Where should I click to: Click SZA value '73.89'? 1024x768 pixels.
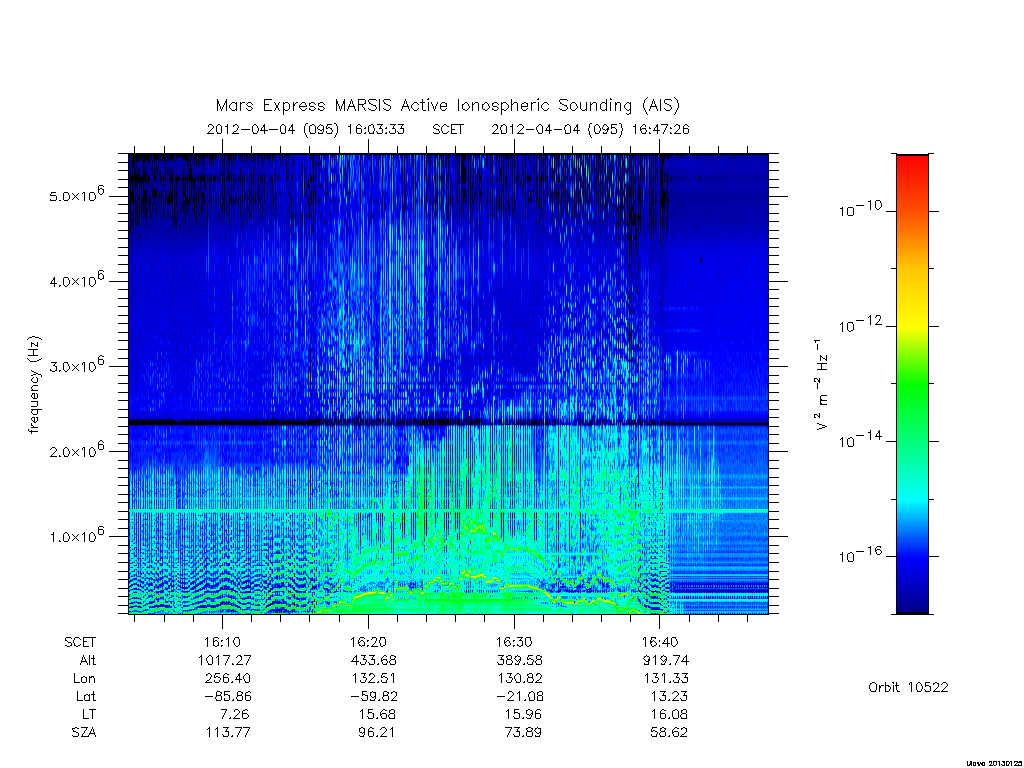coord(524,733)
